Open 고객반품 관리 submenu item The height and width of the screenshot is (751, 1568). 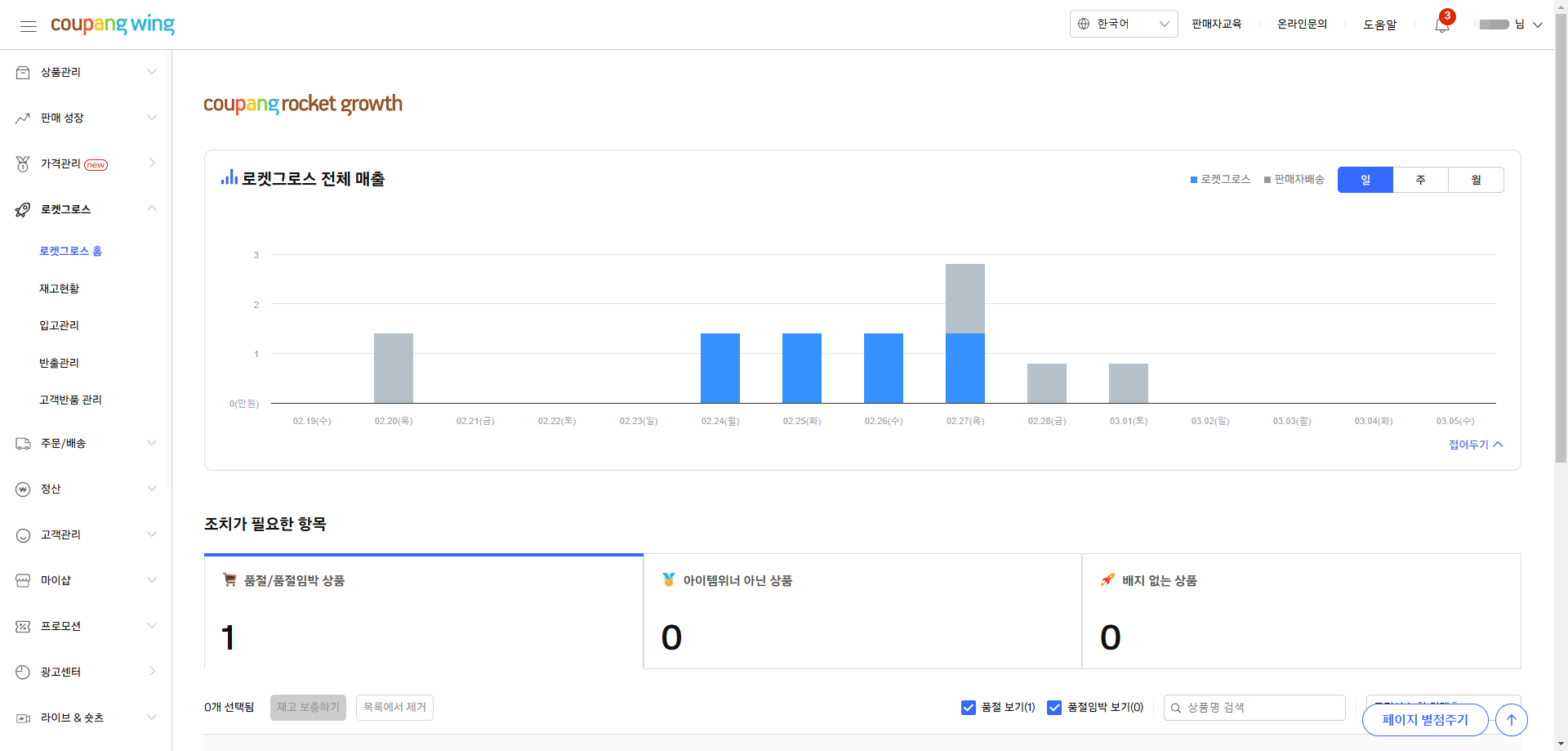[71, 400]
